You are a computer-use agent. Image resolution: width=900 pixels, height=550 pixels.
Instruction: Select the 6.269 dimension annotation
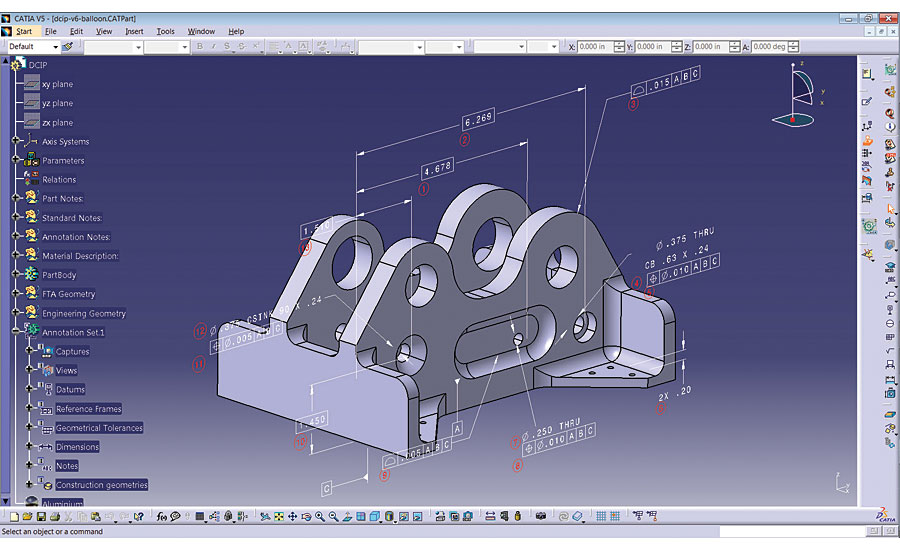coord(478,118)
